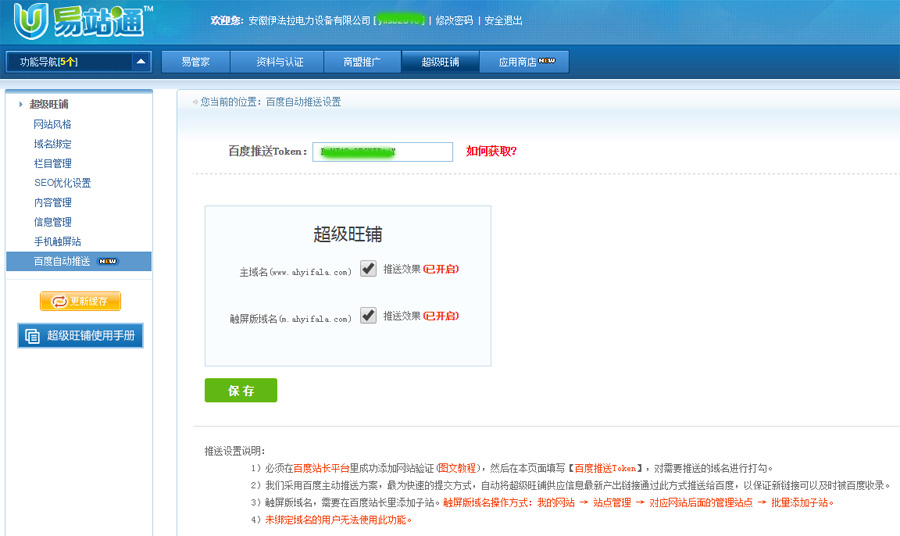Open 栏目管理 in the sidebar
The width and height of the screenshot is (900, 536).
click(x=52, y=163)
